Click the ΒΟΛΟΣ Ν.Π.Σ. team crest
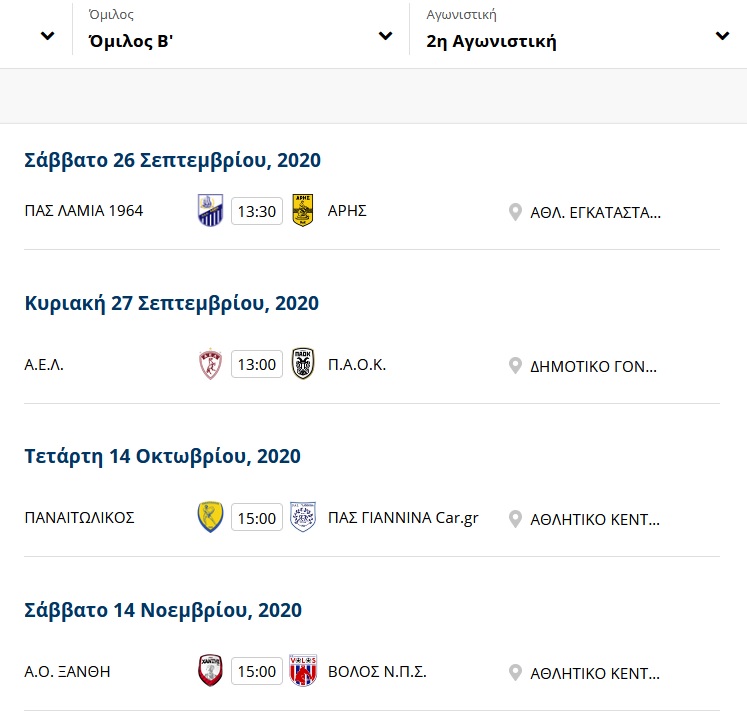The image size is (747, 711). [303, 670]
